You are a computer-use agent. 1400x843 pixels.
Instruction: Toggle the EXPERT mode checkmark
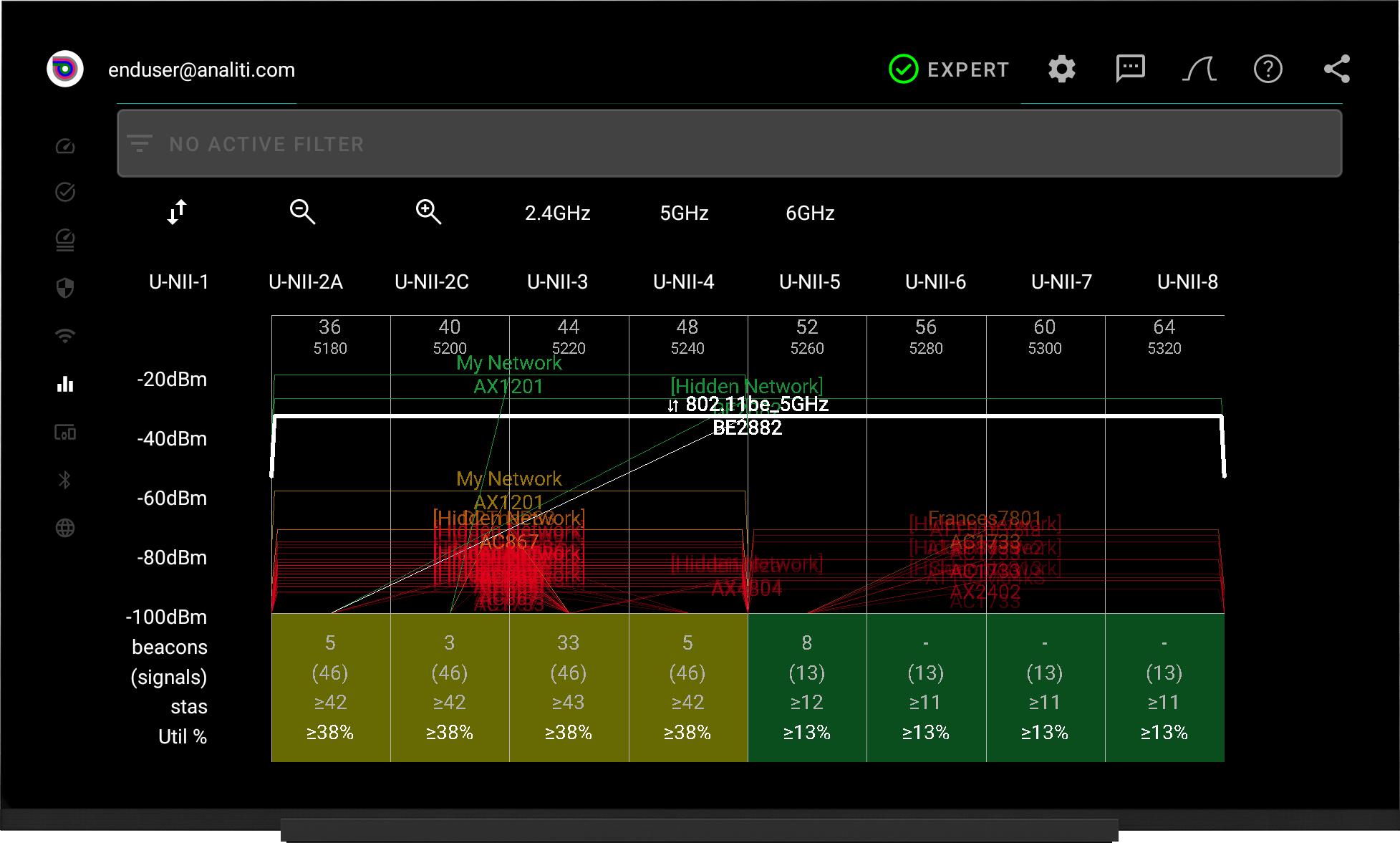(x=903, y=69)
